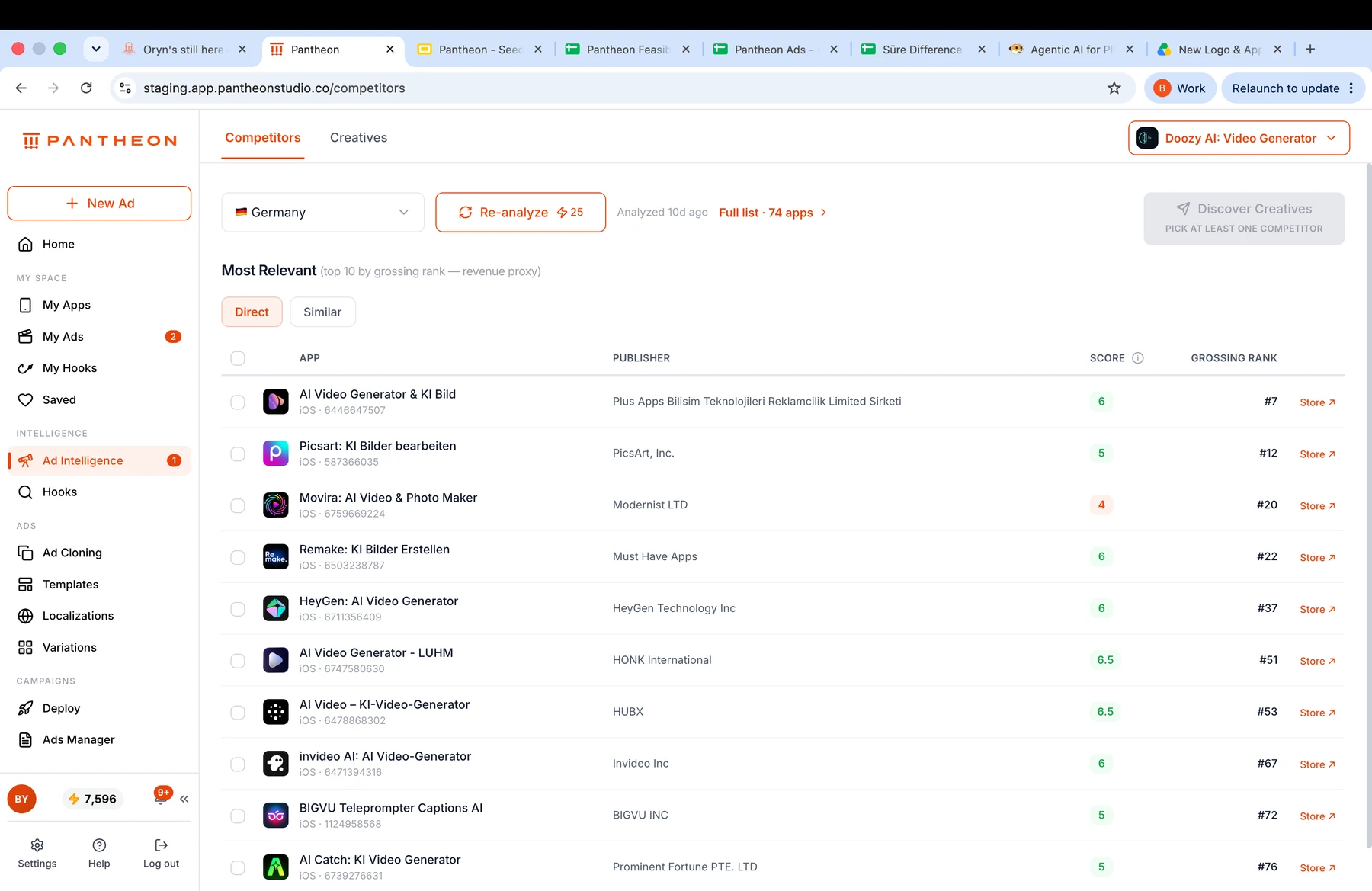The image size is (1372, 891).
Task: Open notifications bell with 9+ badge
Action: point(162,797)
